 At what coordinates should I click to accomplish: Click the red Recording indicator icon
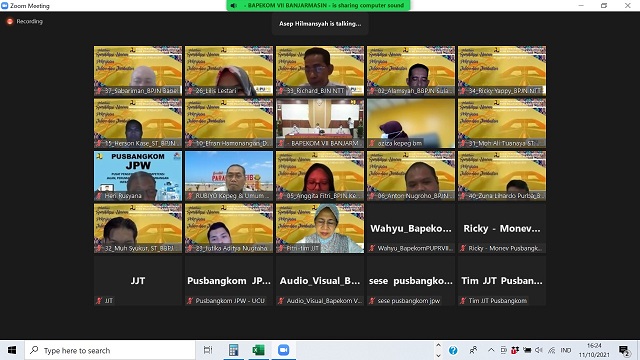pos(10,21)
